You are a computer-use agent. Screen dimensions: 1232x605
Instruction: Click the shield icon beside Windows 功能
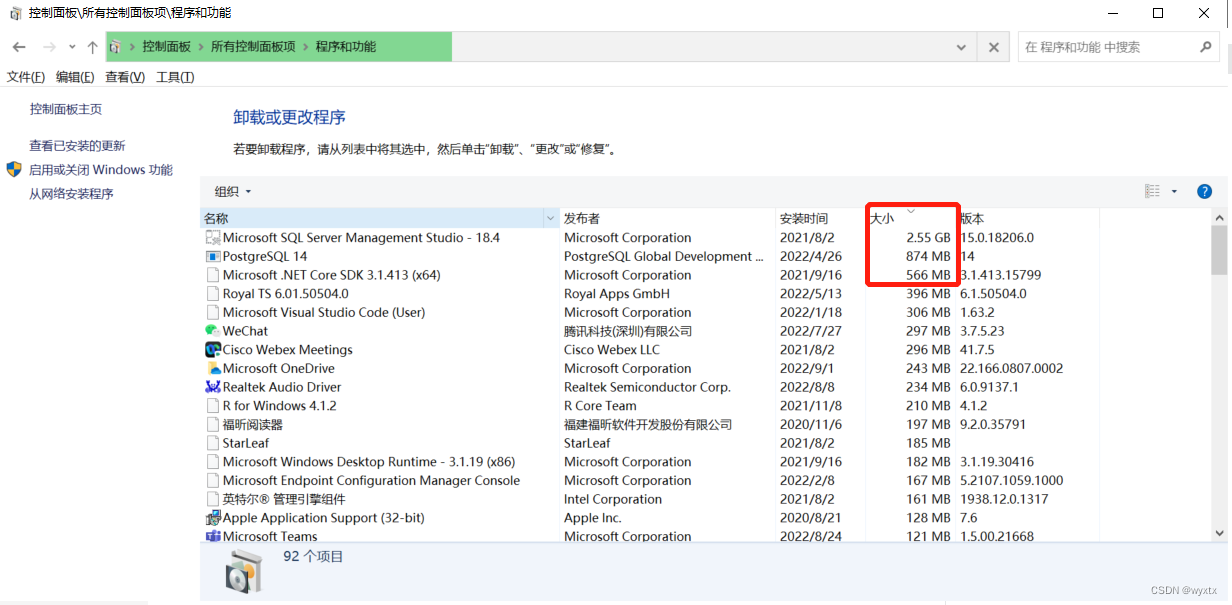point(14,170)
